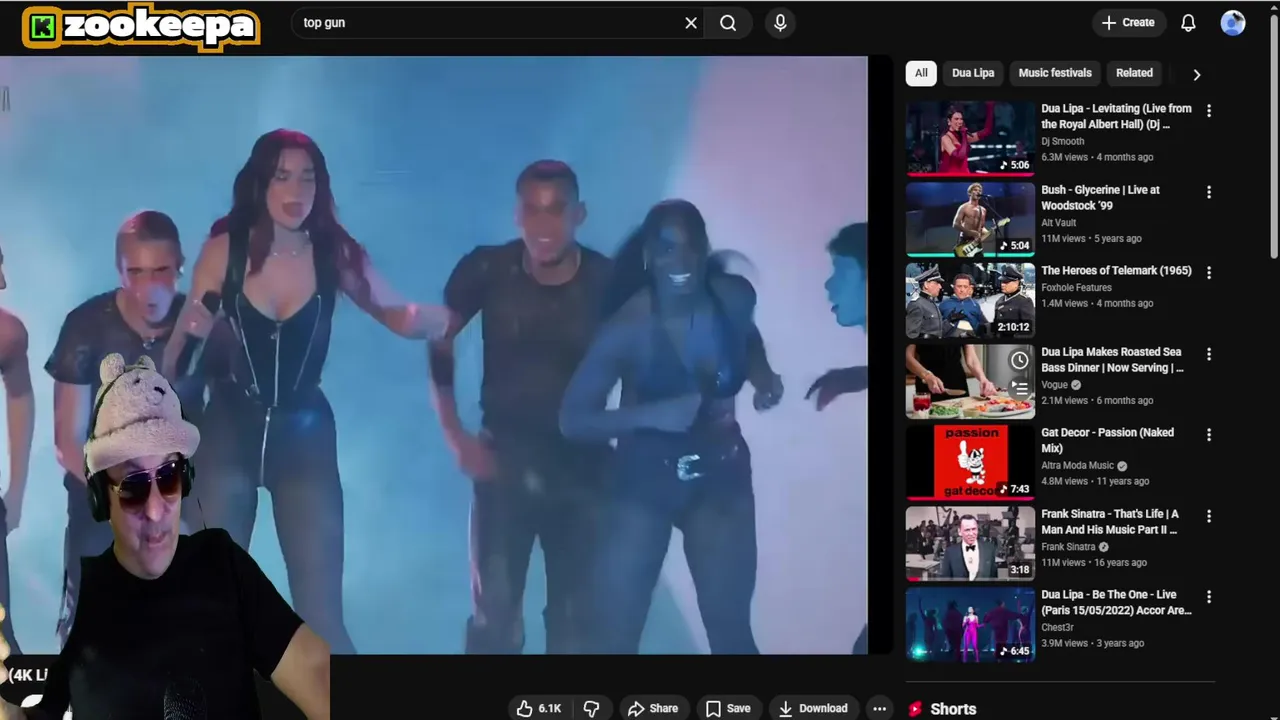The height and width of the screenshot is (720, 1280).
Task: Open options for Bush Glycerine video
Action: (1209, 192)
